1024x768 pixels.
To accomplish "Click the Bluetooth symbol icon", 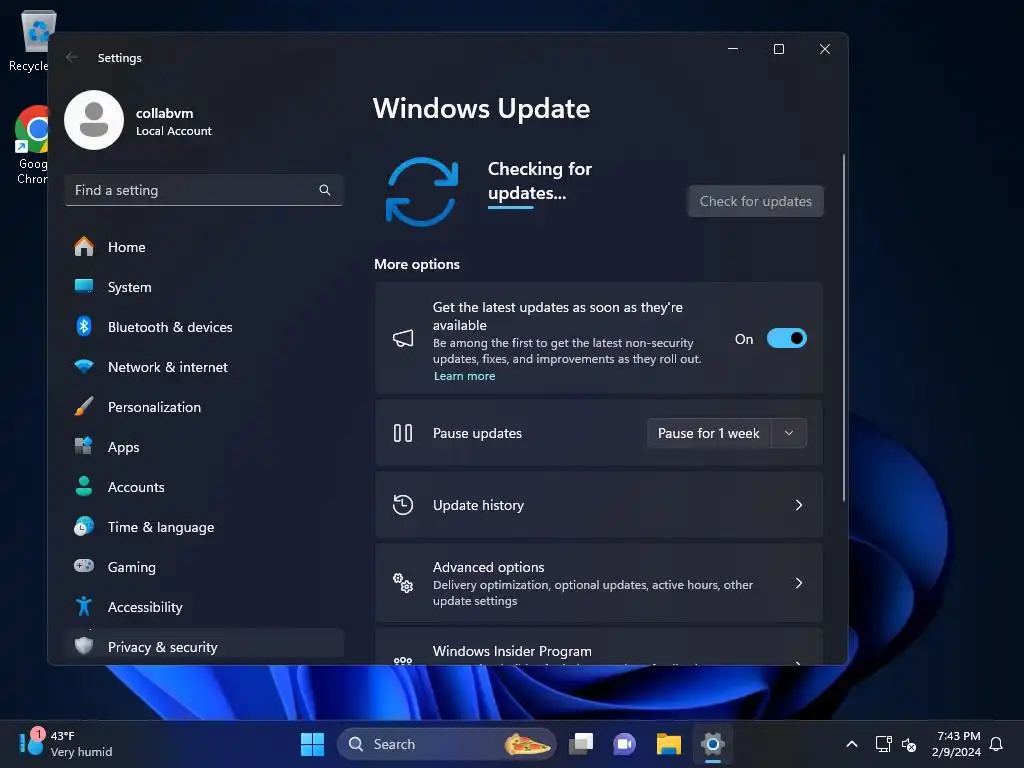I will pos(84,326).
